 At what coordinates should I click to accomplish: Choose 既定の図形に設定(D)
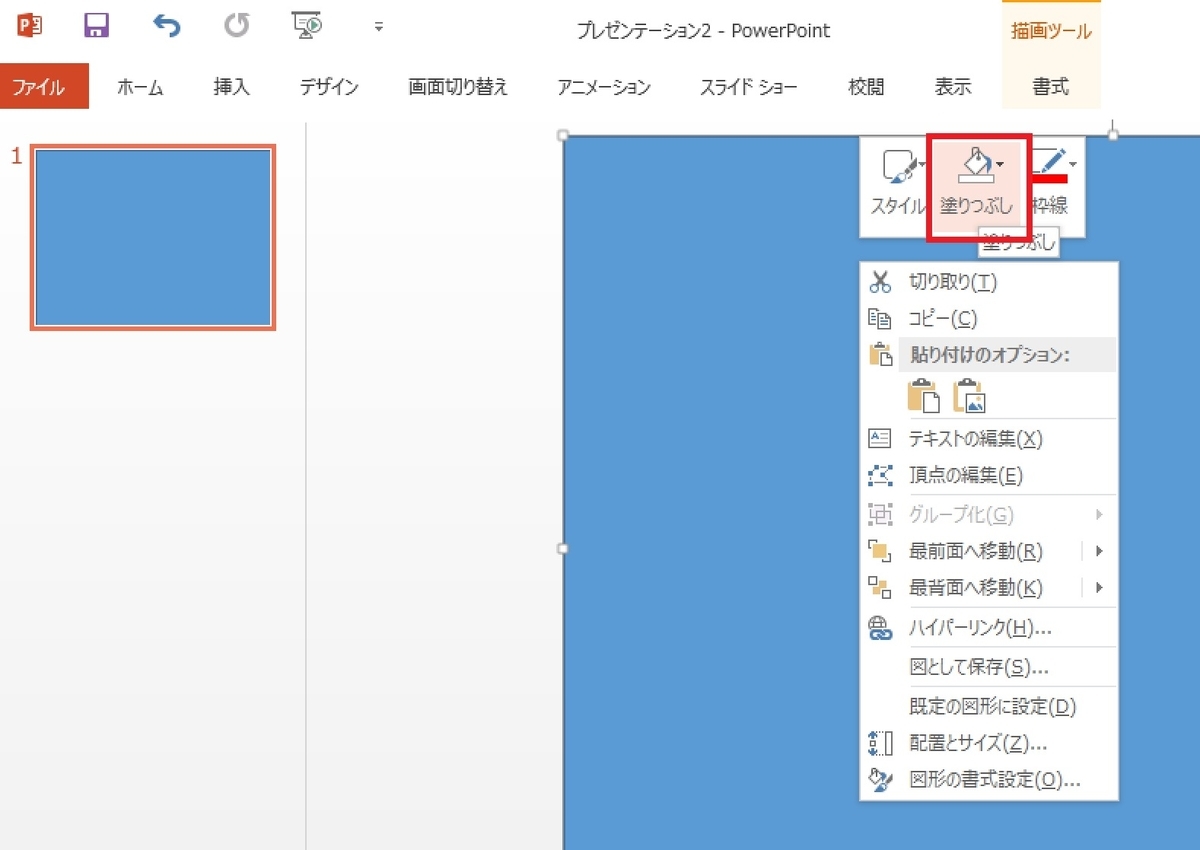pos(988,707)
